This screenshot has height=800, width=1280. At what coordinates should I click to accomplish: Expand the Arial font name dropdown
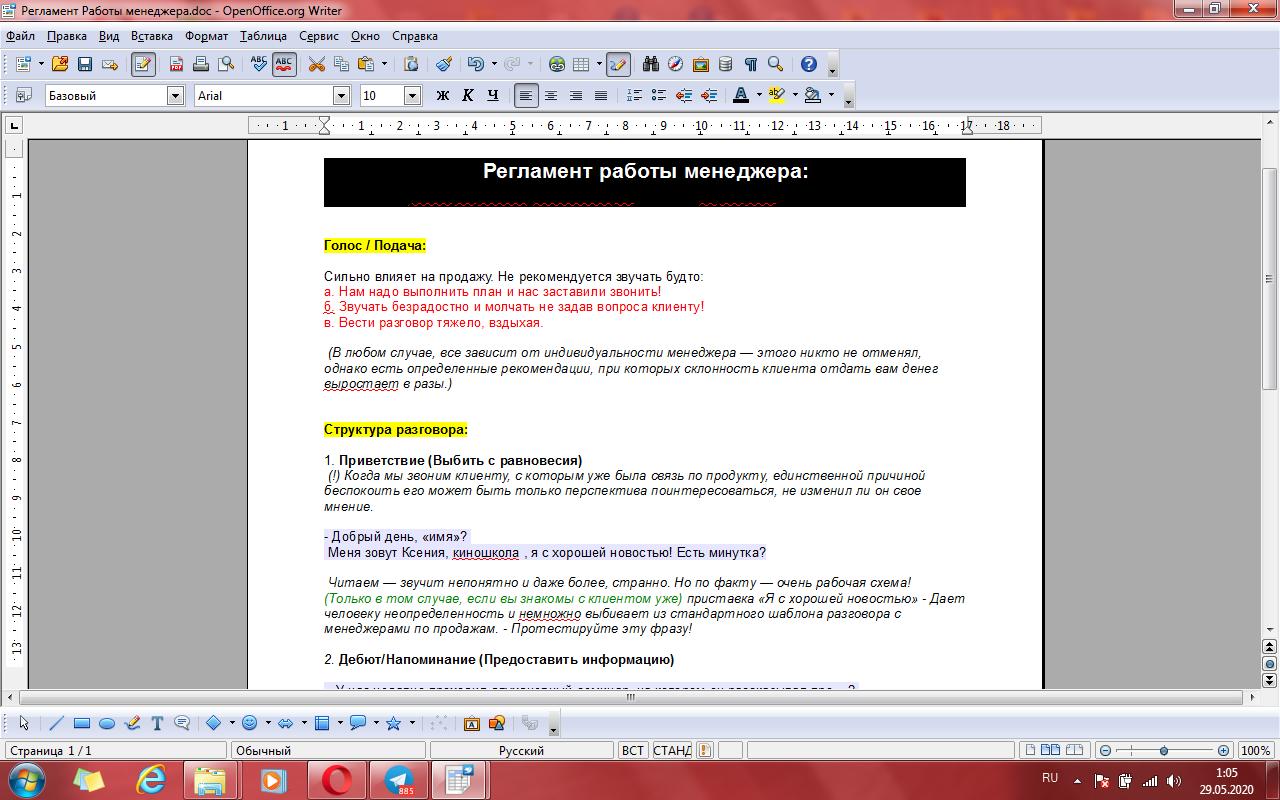342,96
